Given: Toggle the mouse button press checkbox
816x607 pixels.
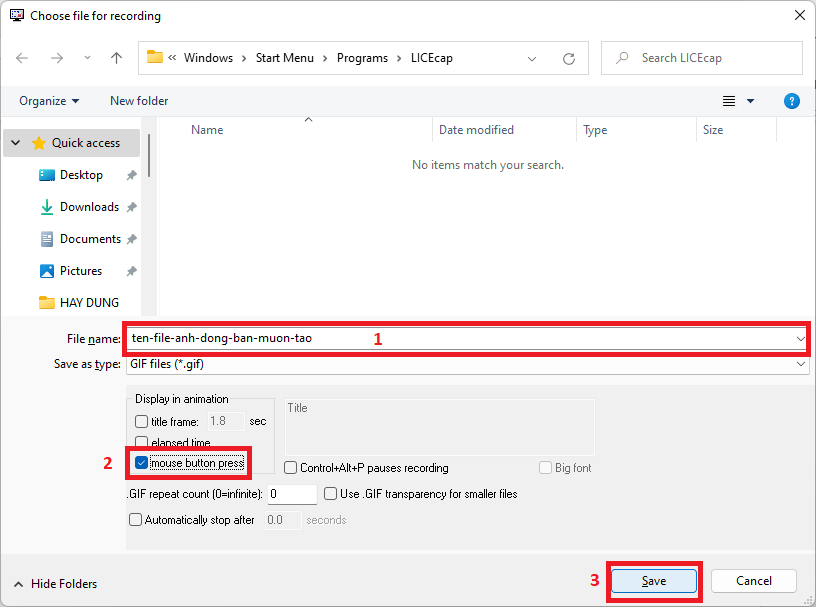Looking at the screenshot, I should (x=142, y=463).
